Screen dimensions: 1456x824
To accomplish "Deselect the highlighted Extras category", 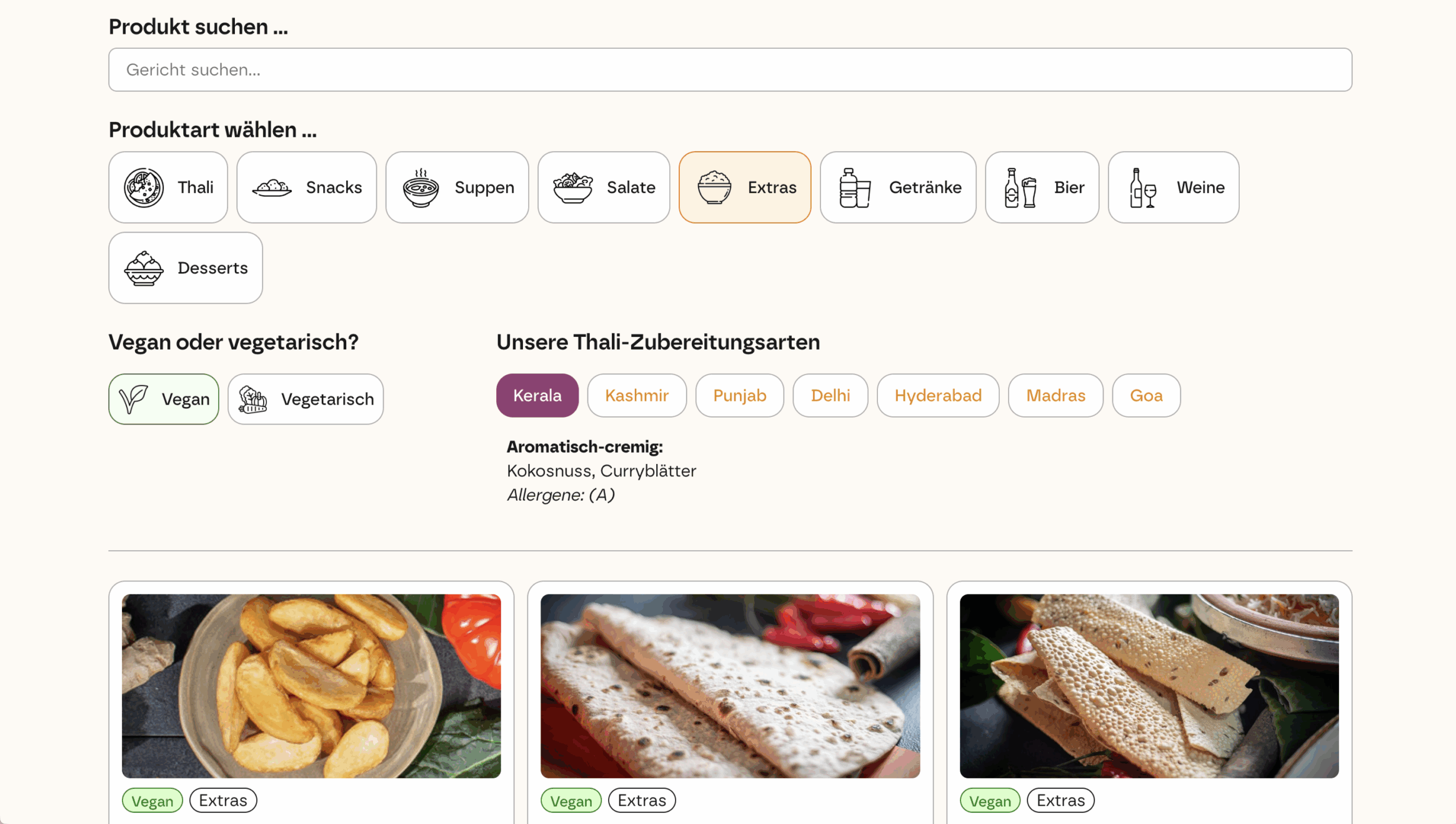I will pyautogui.click(x=744, y=187).
